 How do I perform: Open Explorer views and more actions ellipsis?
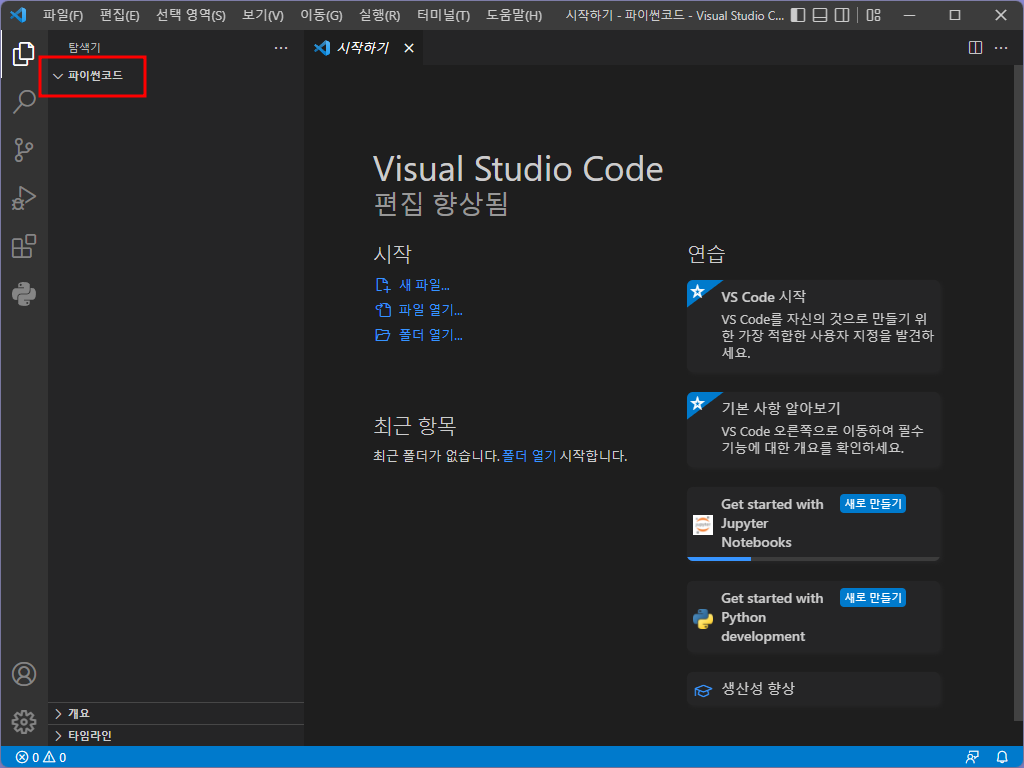point(281,48)
